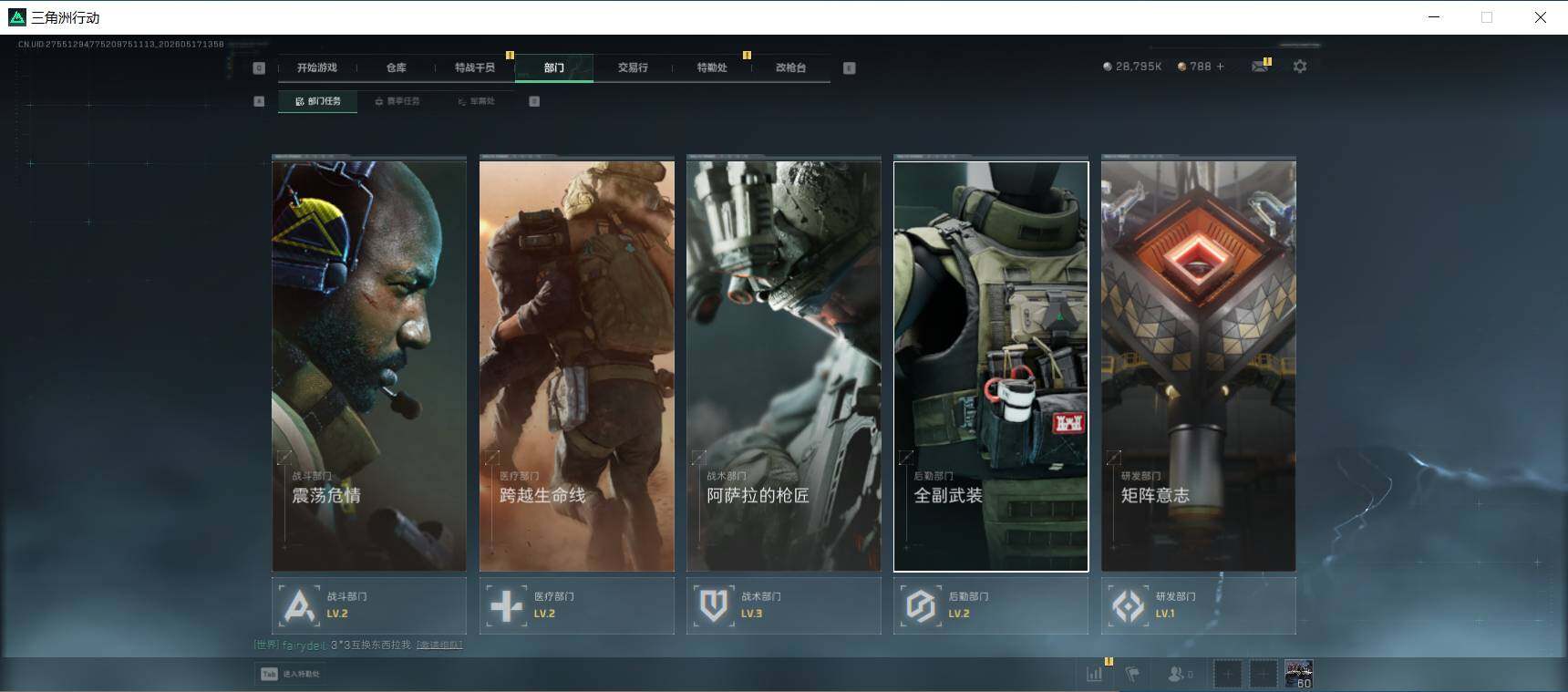The image size is (1568, 692).
Task: Select the 战斗部门 LV.2 label
Action: click(x=346, y=604)
